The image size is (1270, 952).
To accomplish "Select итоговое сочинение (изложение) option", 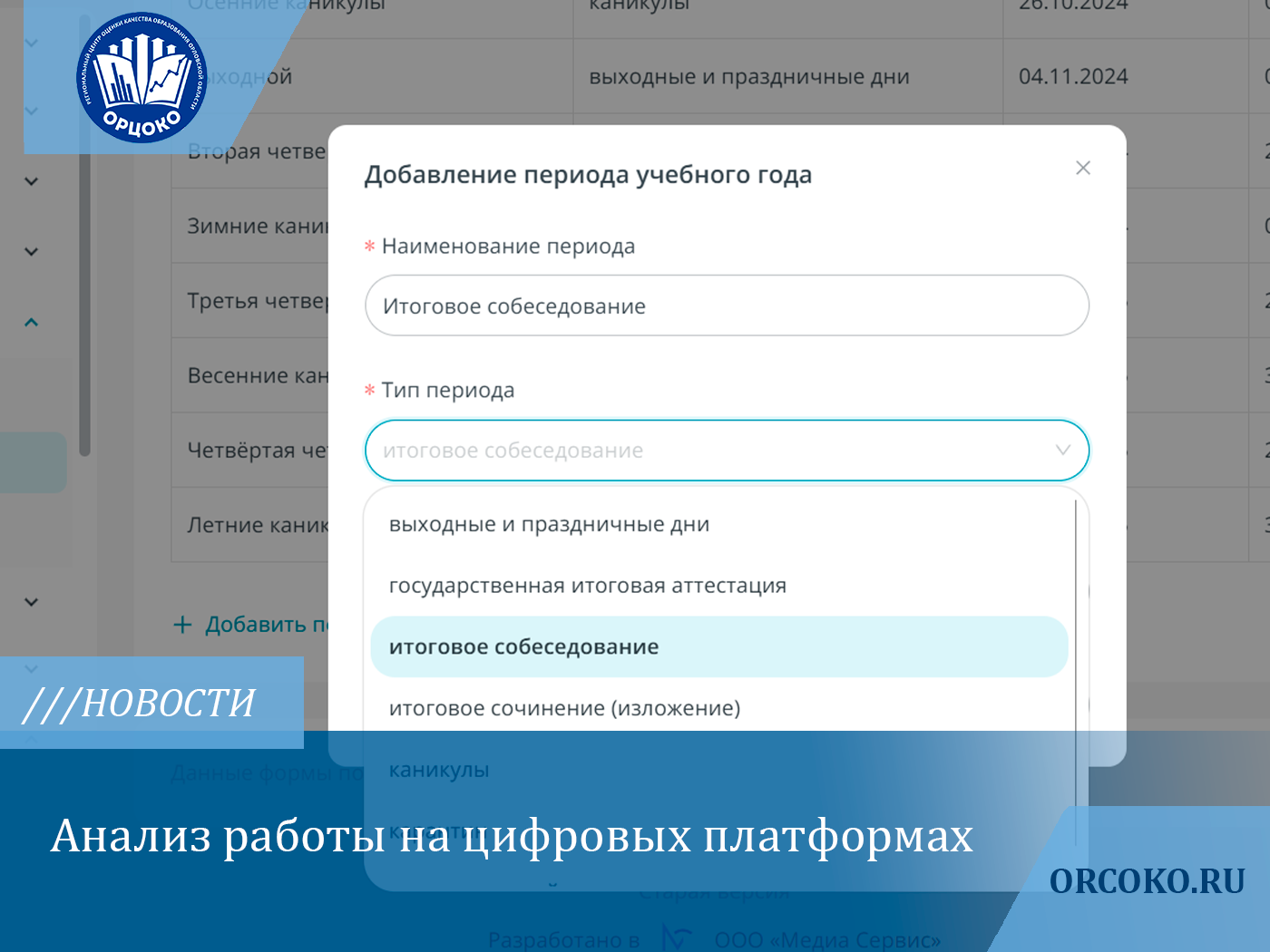I will click(x=564, y=708).
